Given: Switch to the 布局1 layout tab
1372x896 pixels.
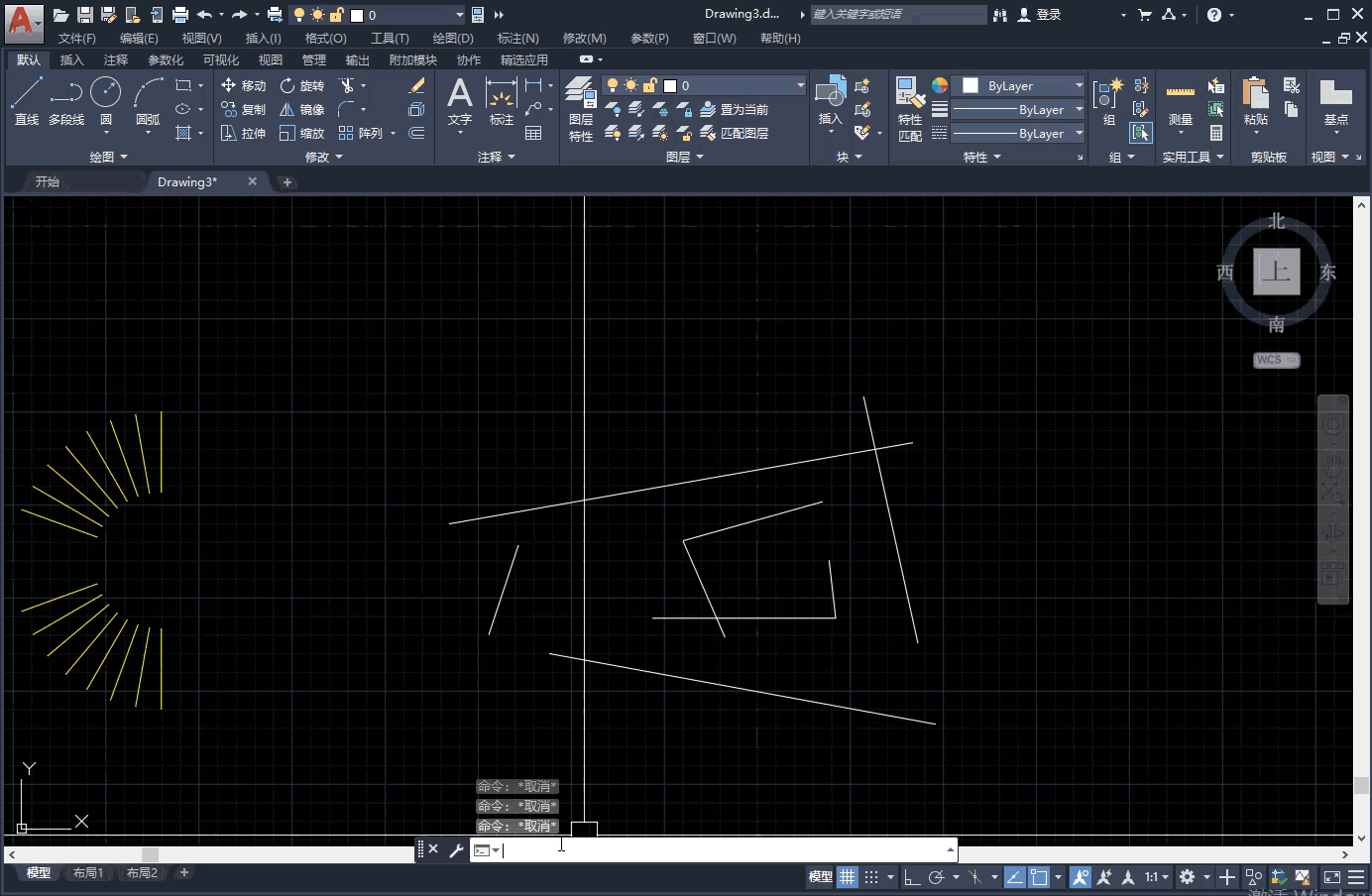Looking at the screenshot, I should click(x=88, y=873).
